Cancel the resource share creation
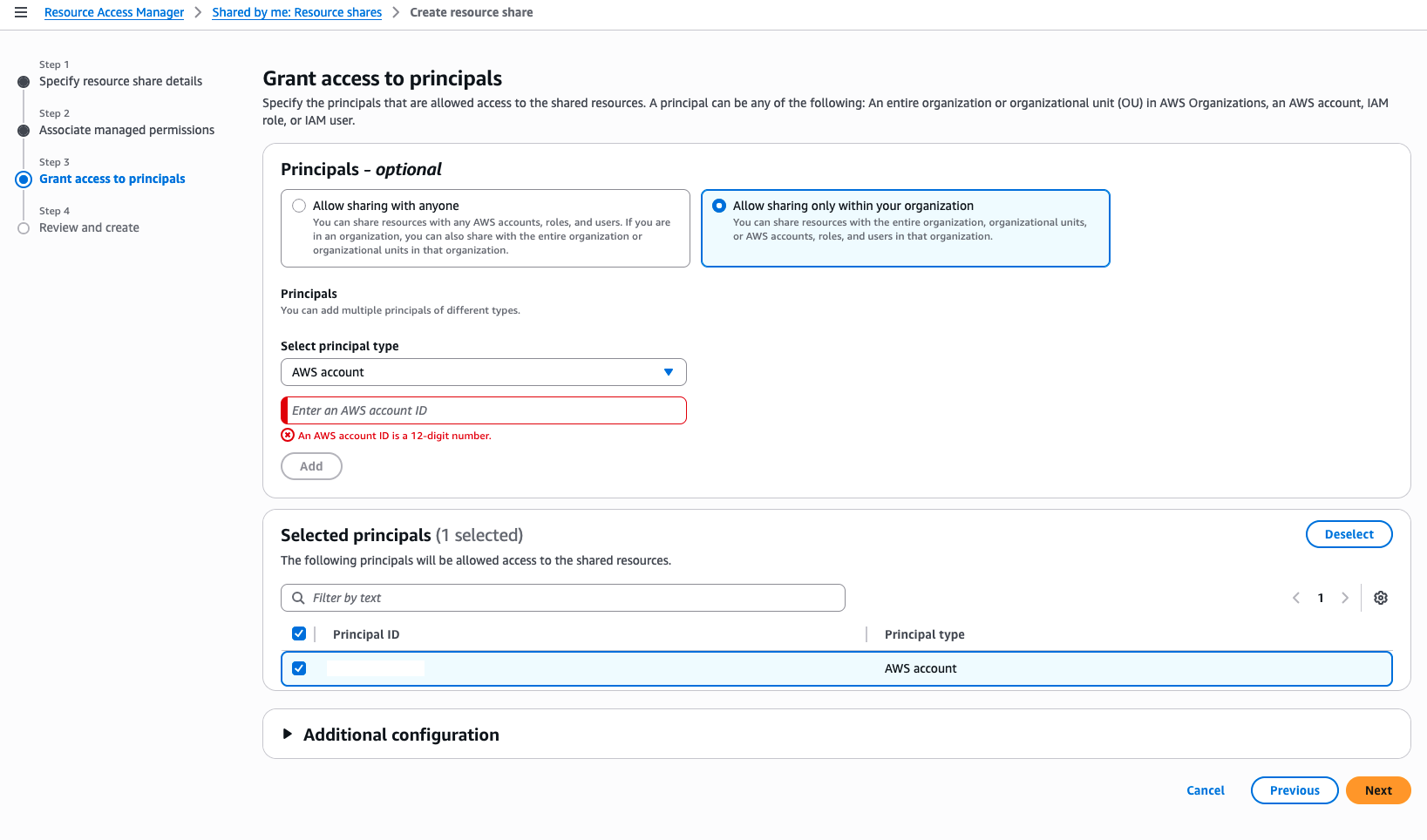Viewport: 1427px width, 840px height. (1205, 790)
